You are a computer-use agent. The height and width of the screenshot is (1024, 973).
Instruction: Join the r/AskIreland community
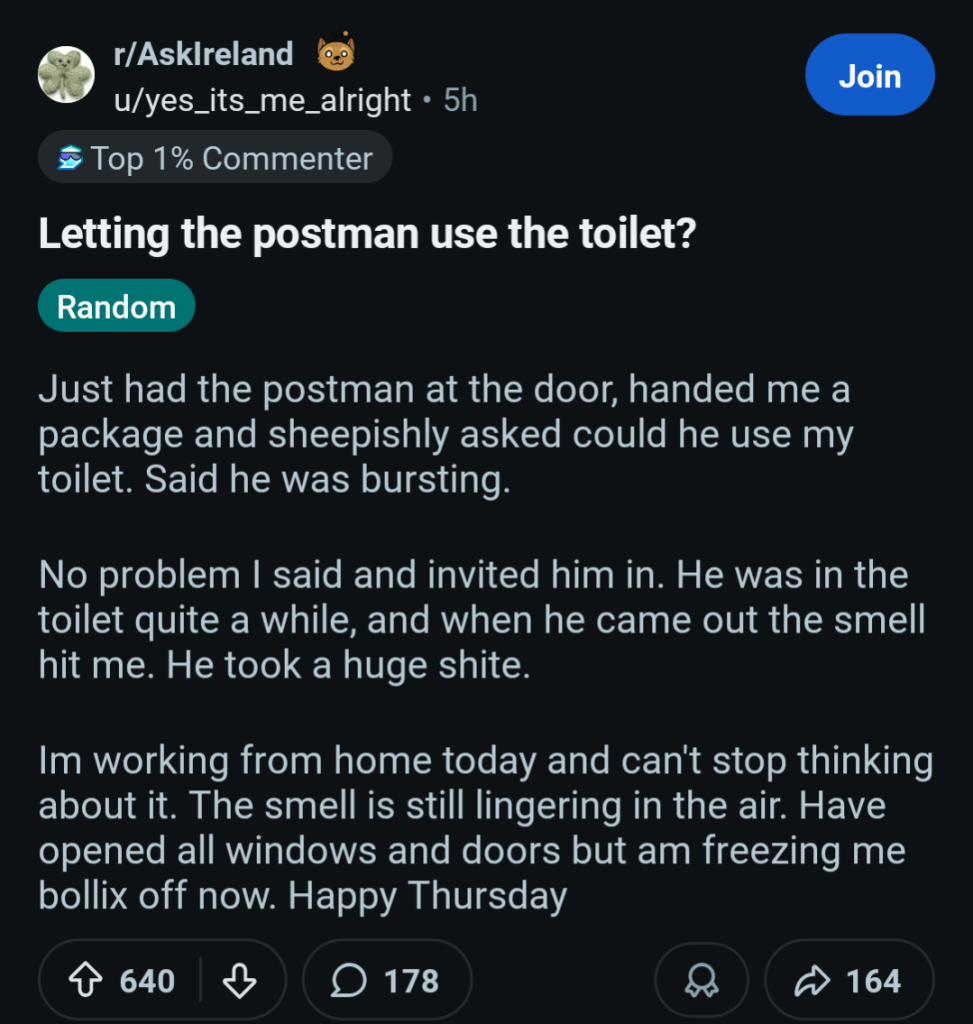click(869, 76)
